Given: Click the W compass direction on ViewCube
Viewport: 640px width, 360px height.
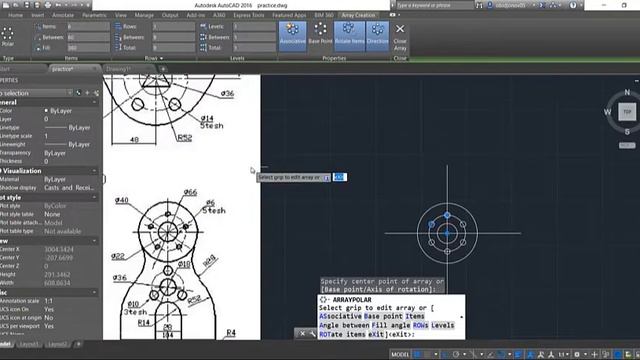Looking at the screenshot, I should pyautogui.click(x=607, y=112).
